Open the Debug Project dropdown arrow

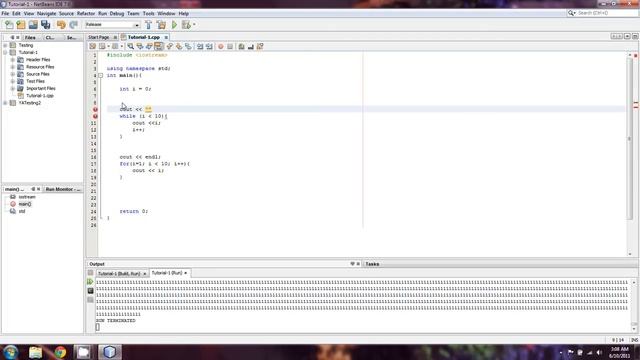(194, 24)
